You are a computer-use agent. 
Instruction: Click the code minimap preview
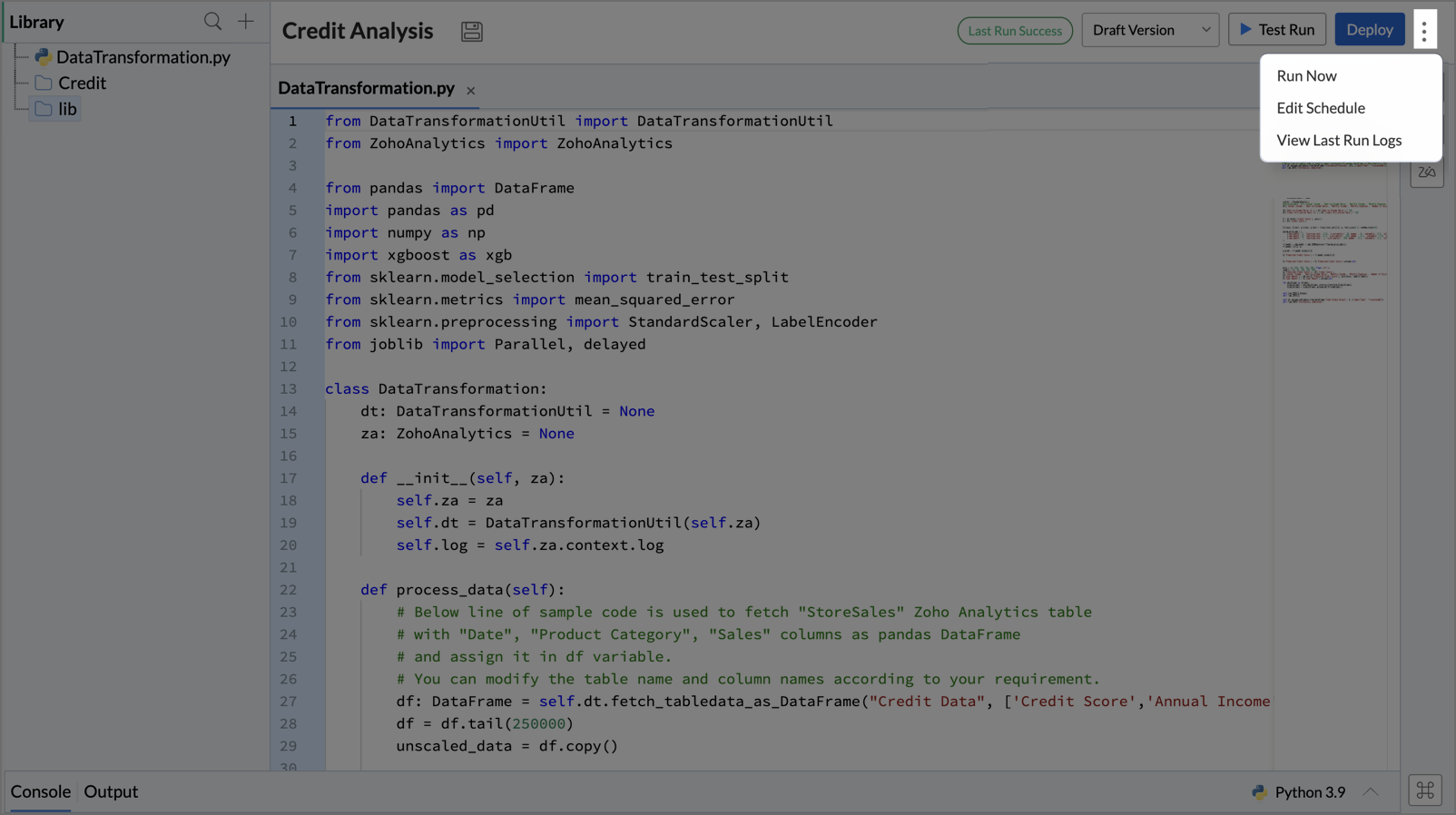click(1333, 249)
